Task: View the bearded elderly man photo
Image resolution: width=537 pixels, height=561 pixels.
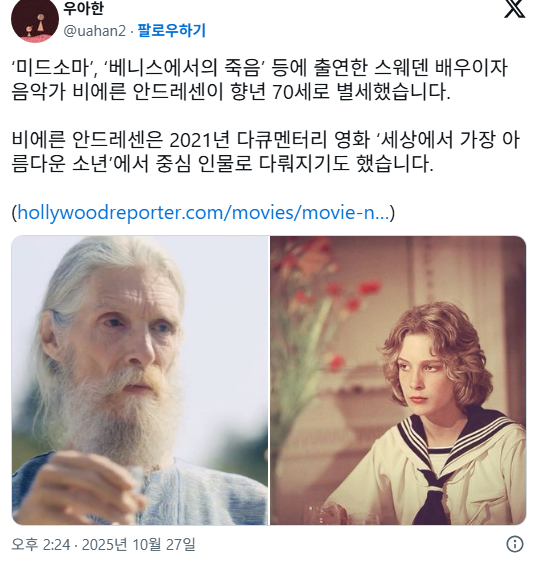Action: (x=140, y=380)
